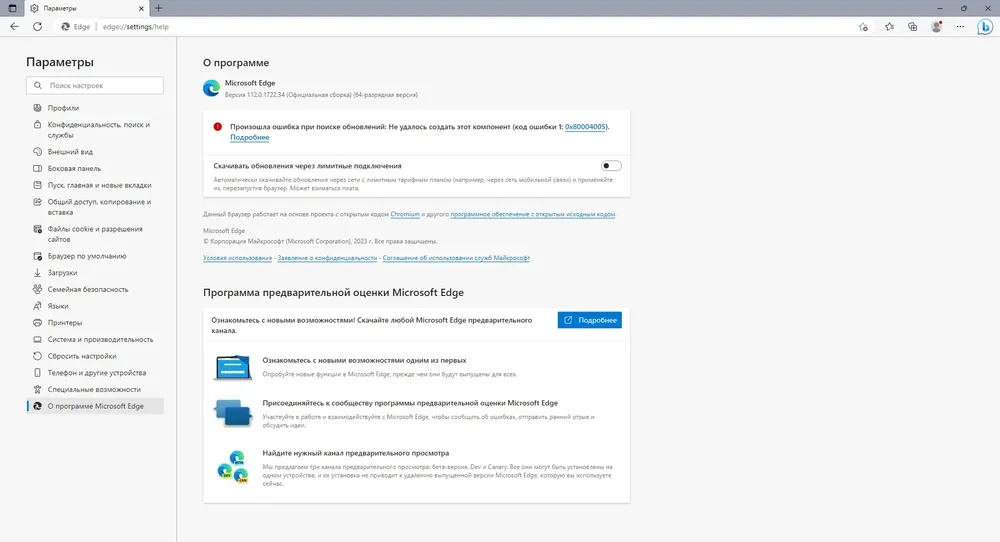Reload the page with refresh icon
The image size is (1000, 542).
[38, 27]
